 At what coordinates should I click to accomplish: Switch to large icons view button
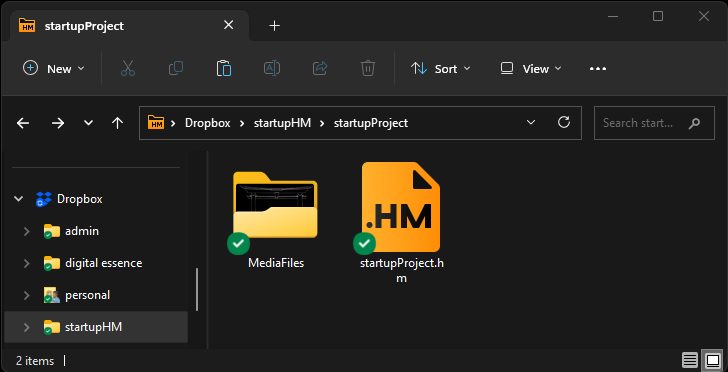(712, 360)
